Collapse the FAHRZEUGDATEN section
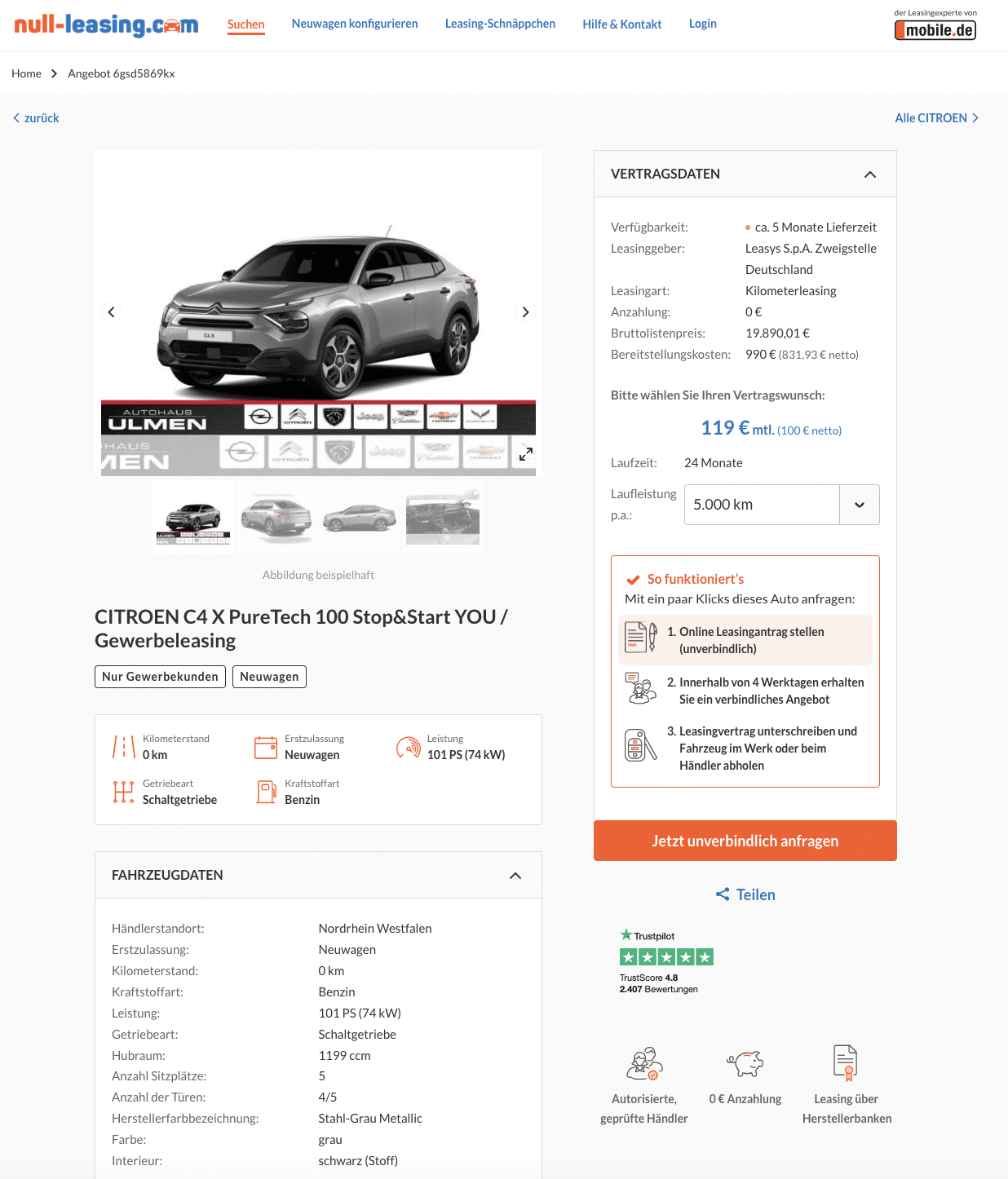Image resolution: width=1008 pixels, height=1179 pixels. click(x=515, y=876)
